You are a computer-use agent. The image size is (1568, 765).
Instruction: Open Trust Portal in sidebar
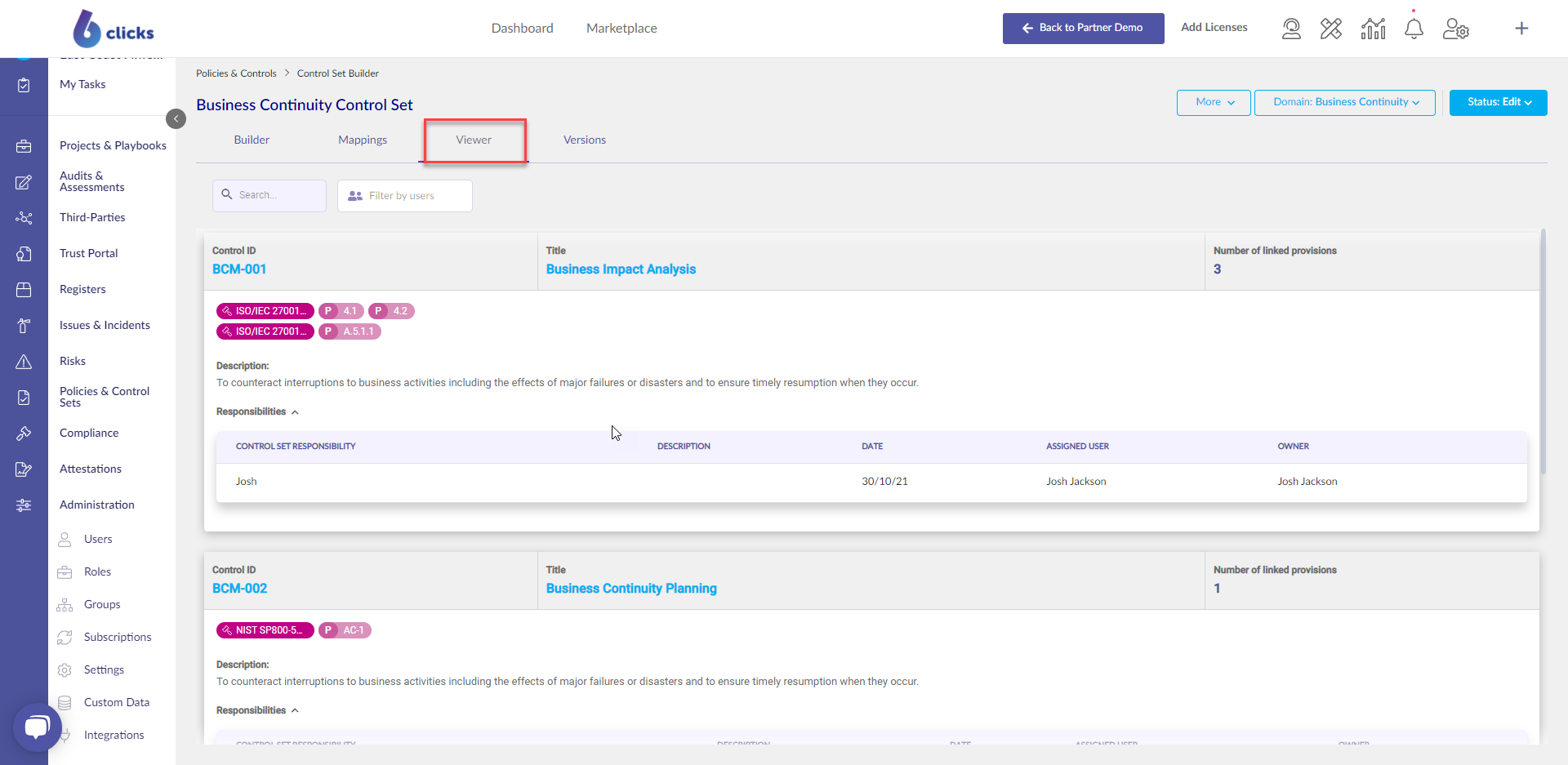coord(88,254)
